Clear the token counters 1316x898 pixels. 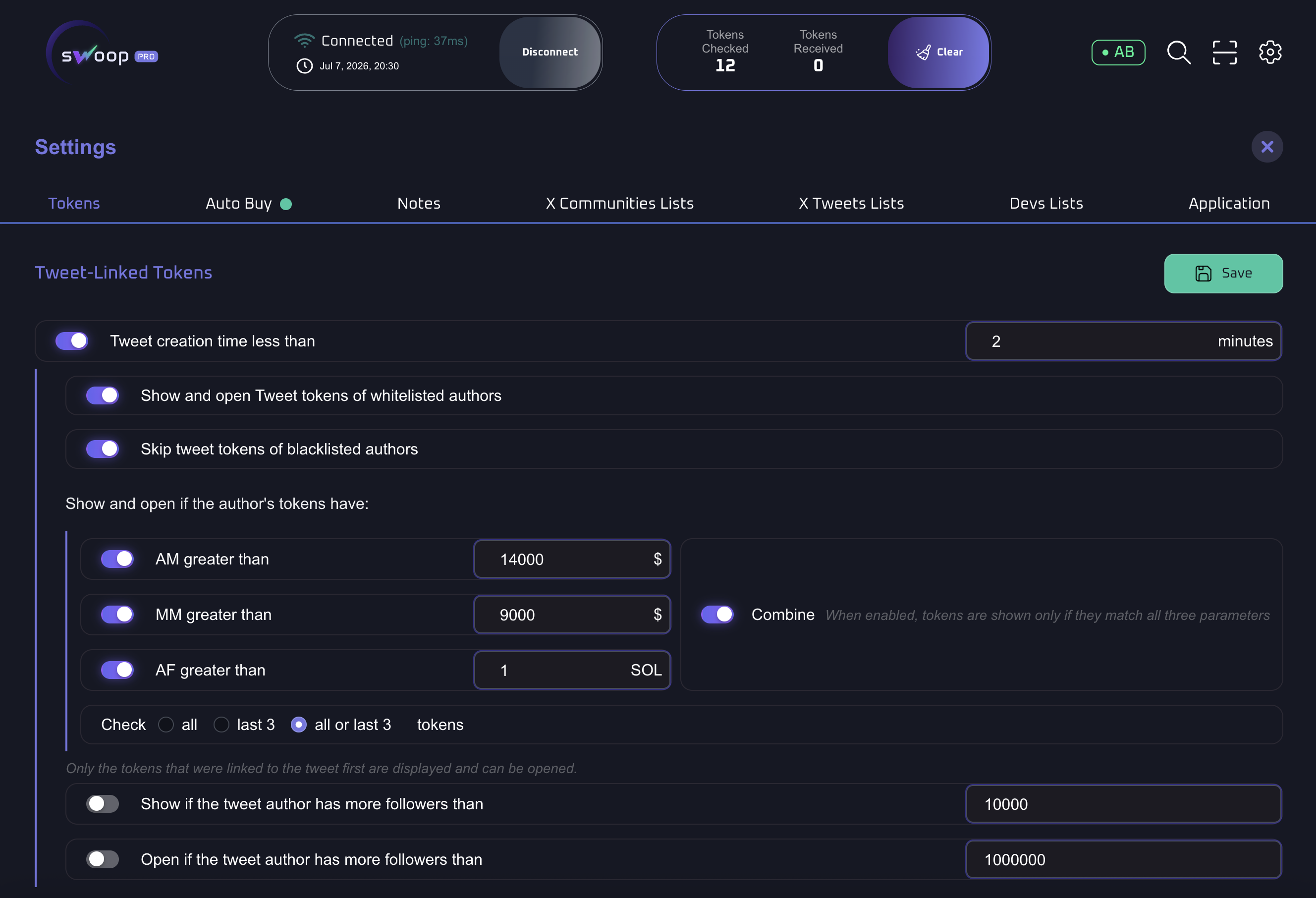(x=938, y=52)
